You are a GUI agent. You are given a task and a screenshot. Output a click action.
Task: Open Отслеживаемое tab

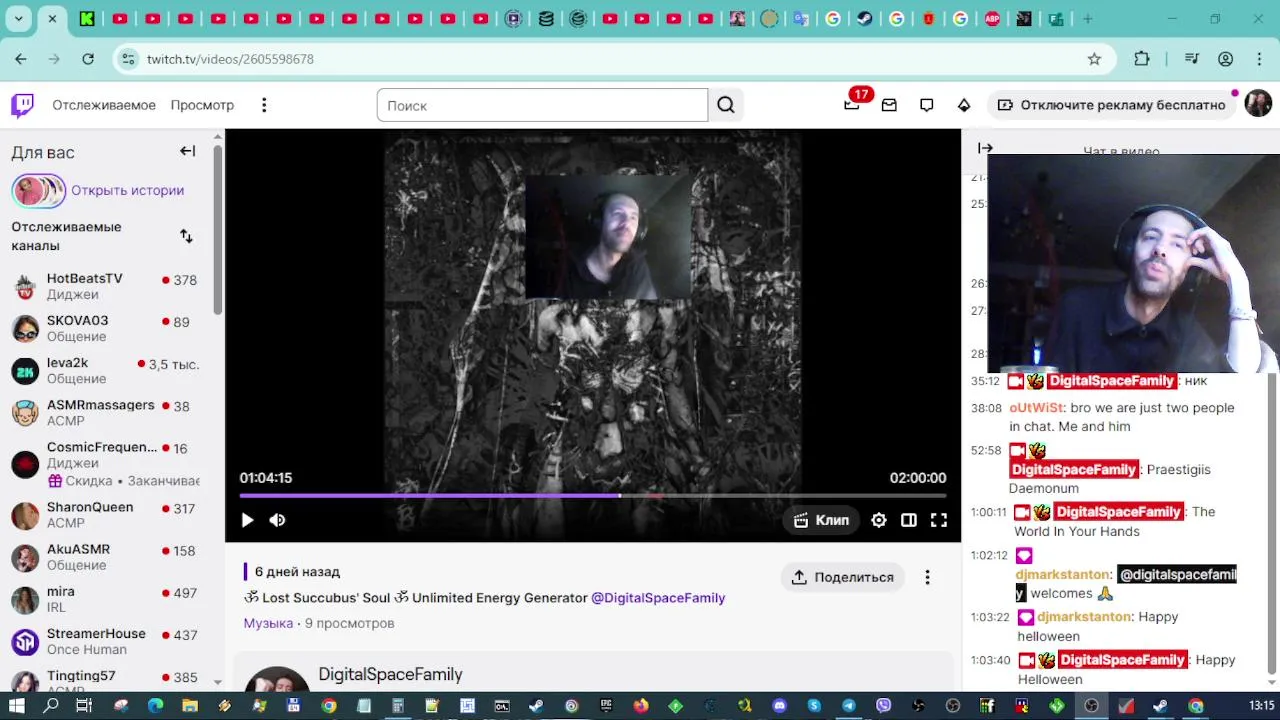[104, 105]
